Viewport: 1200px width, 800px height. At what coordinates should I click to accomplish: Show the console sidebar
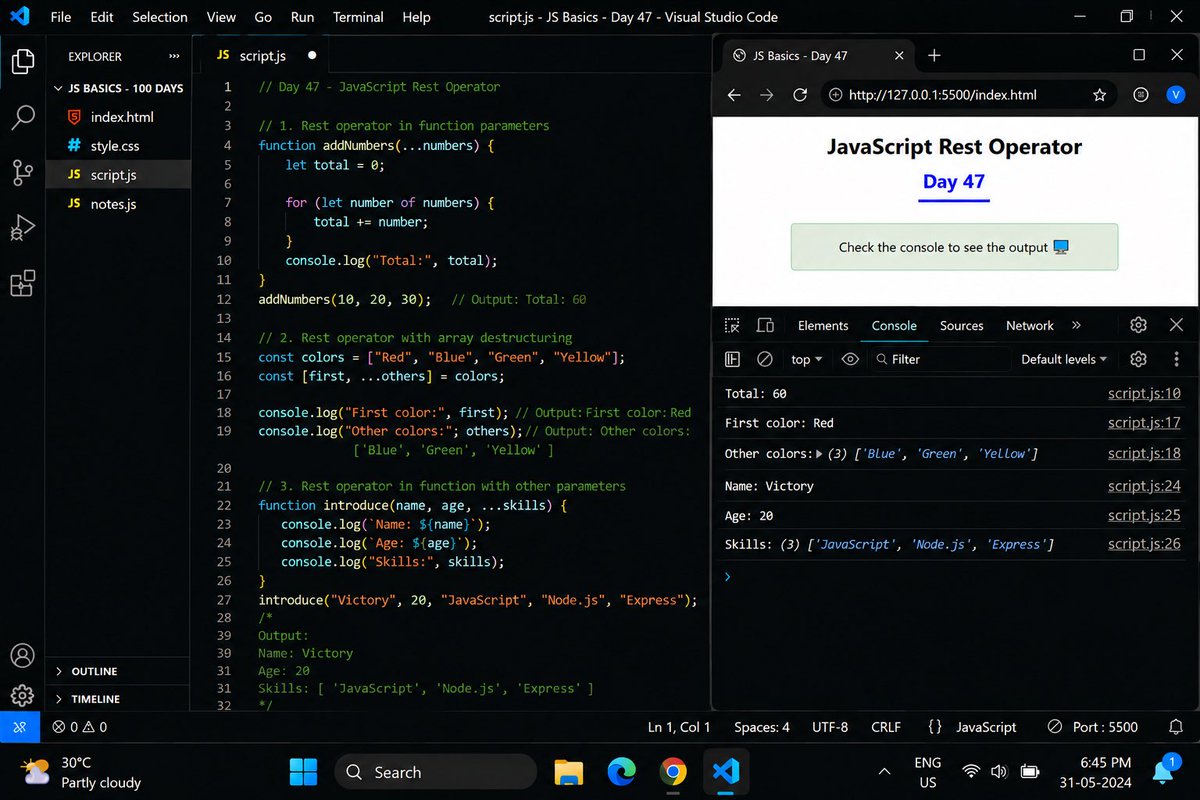(x=733, y=359)
